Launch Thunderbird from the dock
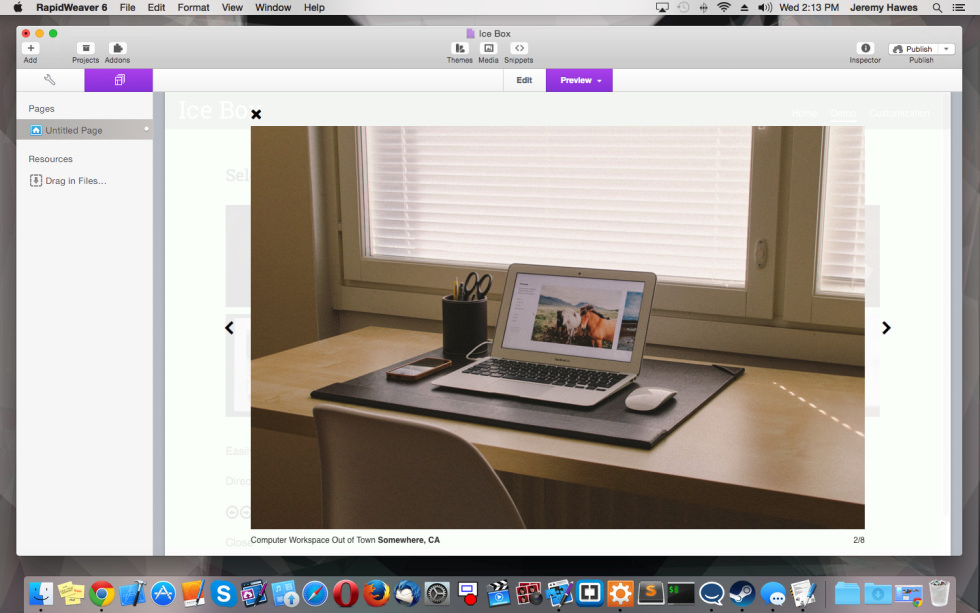Viewport: 980px width, 613px height. point(407,593)
